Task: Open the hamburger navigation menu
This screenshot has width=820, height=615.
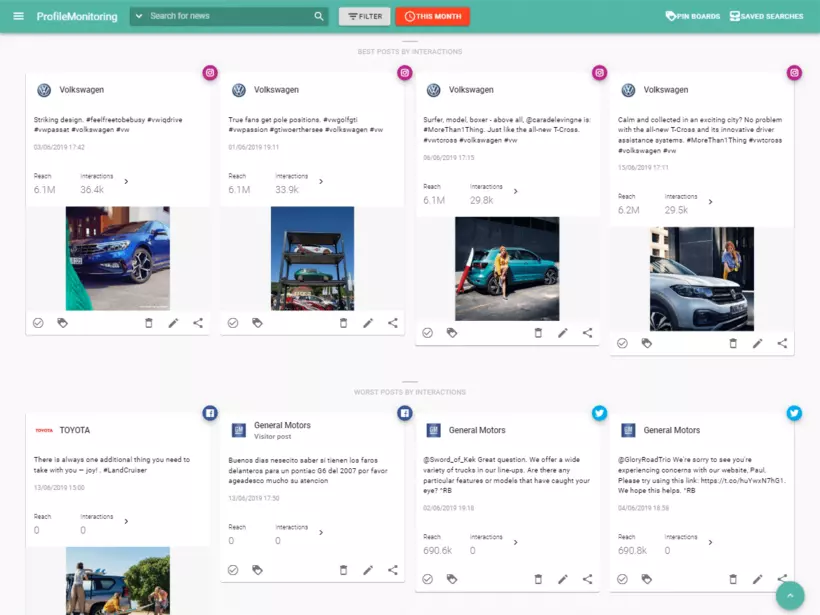Action: 18,16
